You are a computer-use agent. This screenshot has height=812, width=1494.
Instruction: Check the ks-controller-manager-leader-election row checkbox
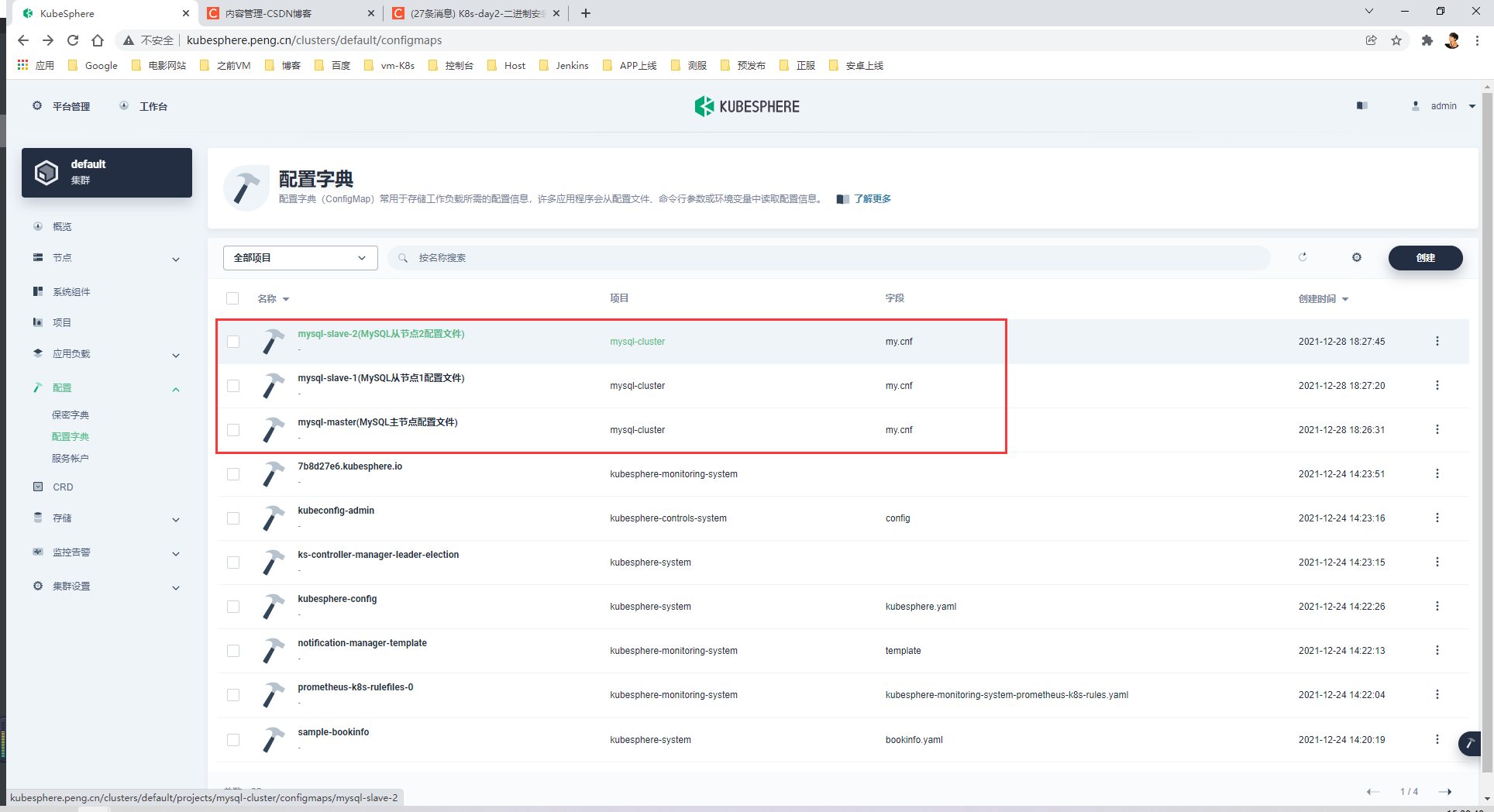(233, 563)
